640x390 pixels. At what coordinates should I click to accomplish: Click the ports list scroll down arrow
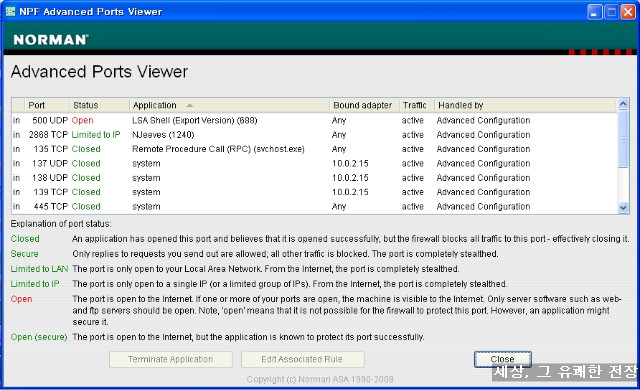(623, 208)
